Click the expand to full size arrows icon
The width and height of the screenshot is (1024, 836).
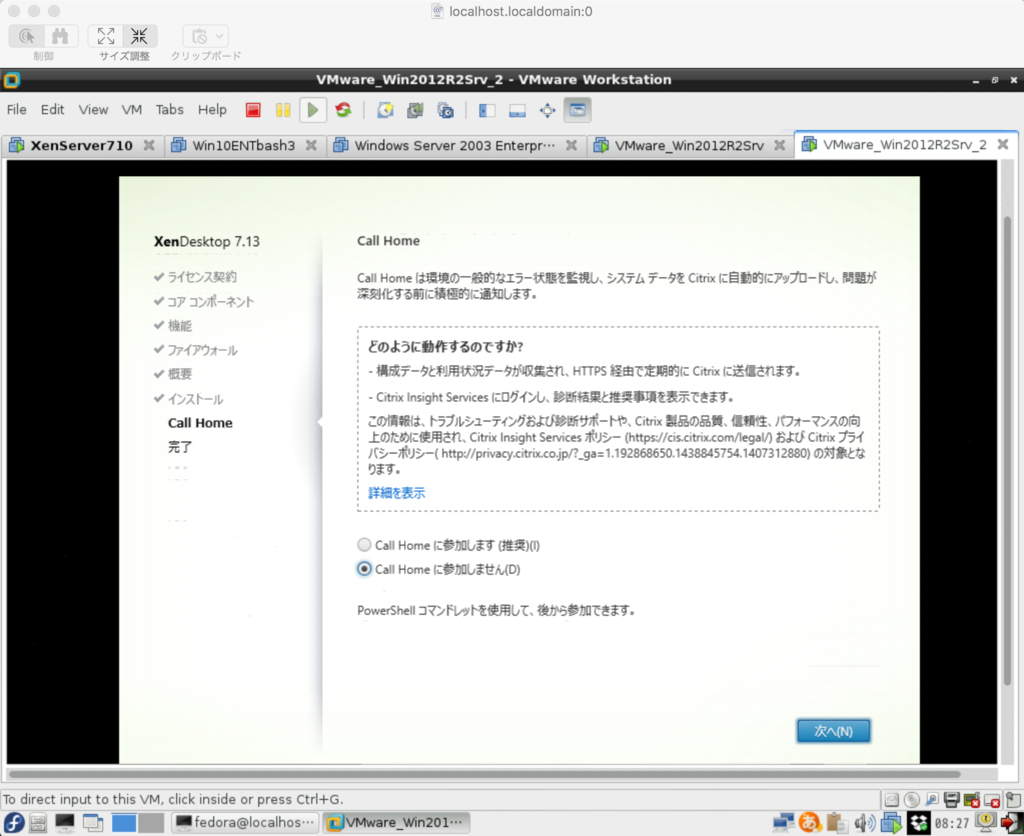[x=106, y=36]
